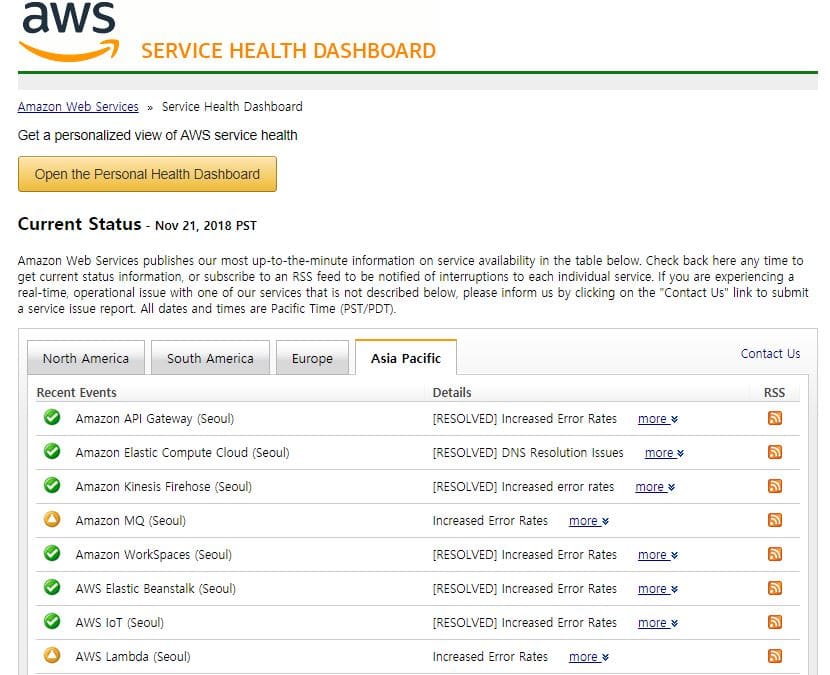
Task: Open the RSS feed for Amazon Kinesis Firehose
Action: tap(774, 486)
